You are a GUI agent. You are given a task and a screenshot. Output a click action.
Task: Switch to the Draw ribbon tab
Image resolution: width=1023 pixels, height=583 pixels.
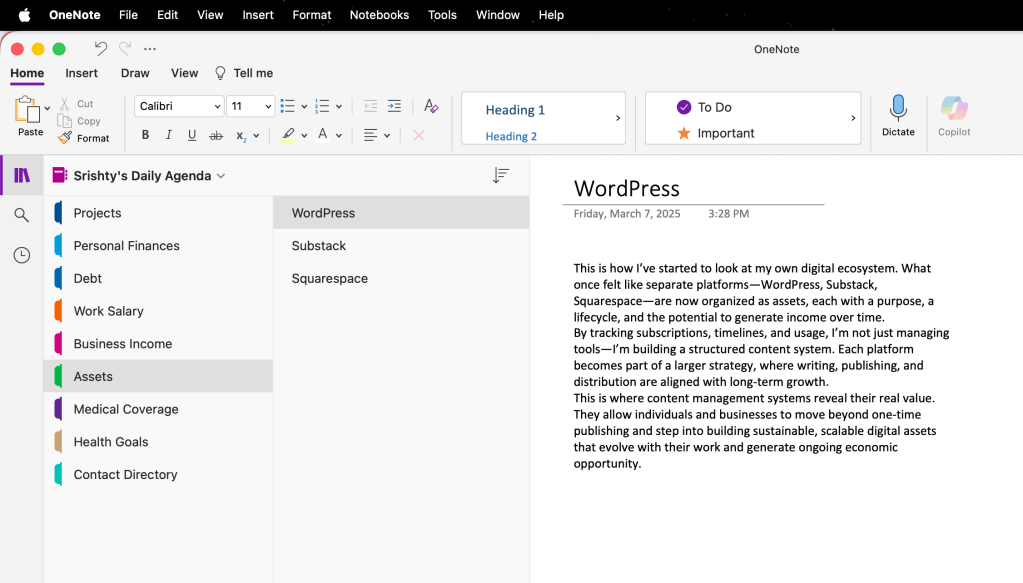(135, 73)
